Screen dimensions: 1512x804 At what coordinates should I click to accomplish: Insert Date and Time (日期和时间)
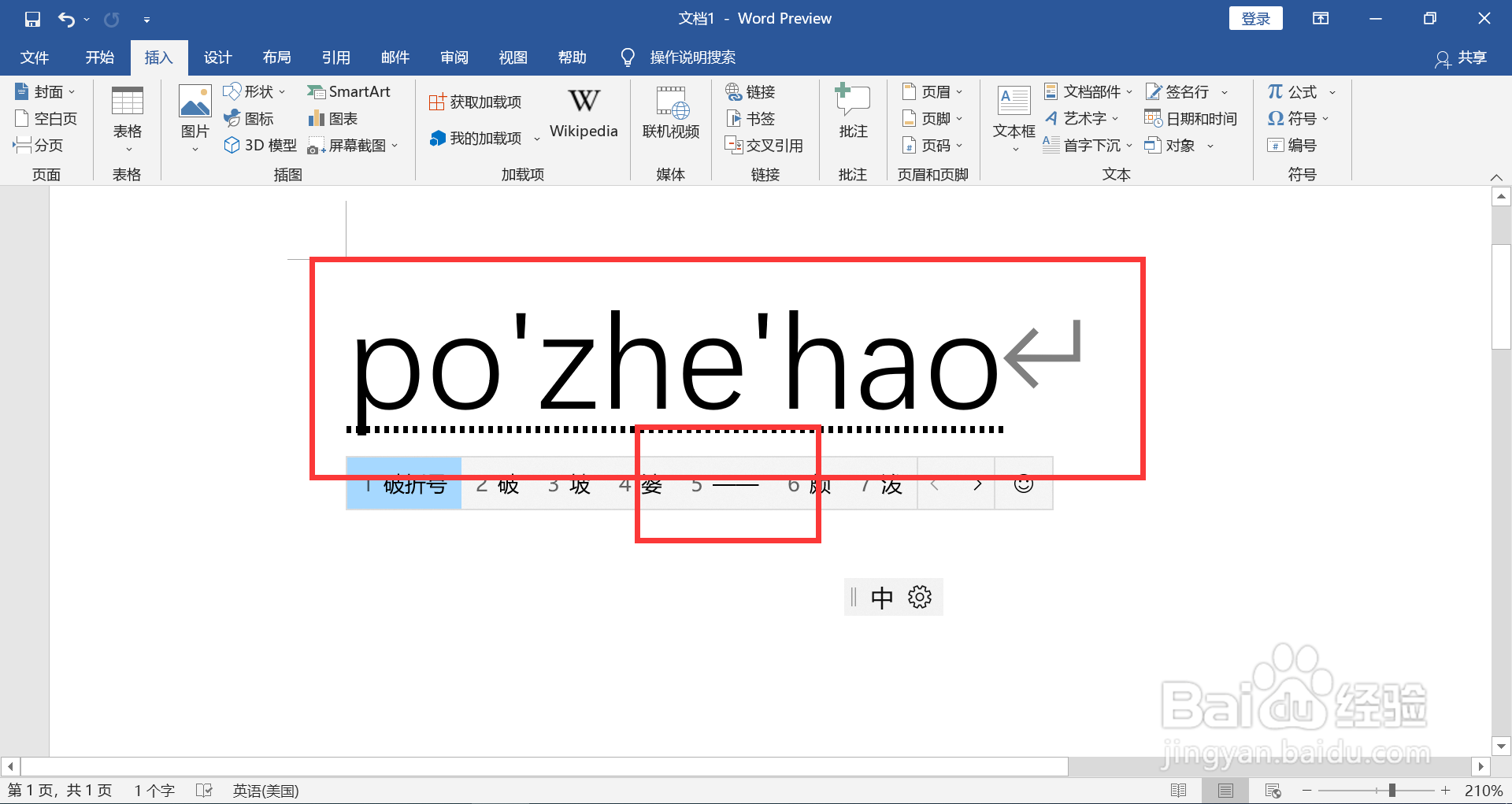tap(1191, 118)
